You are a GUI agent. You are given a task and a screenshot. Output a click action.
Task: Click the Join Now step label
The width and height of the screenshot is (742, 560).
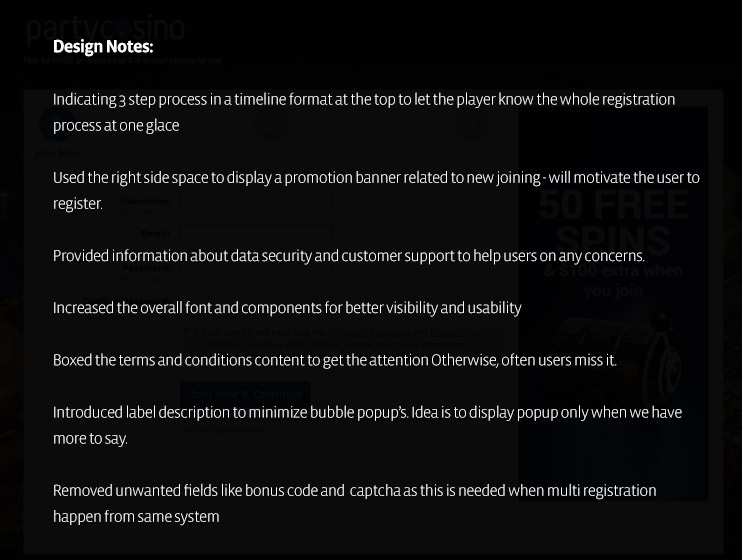click(57, 154)
